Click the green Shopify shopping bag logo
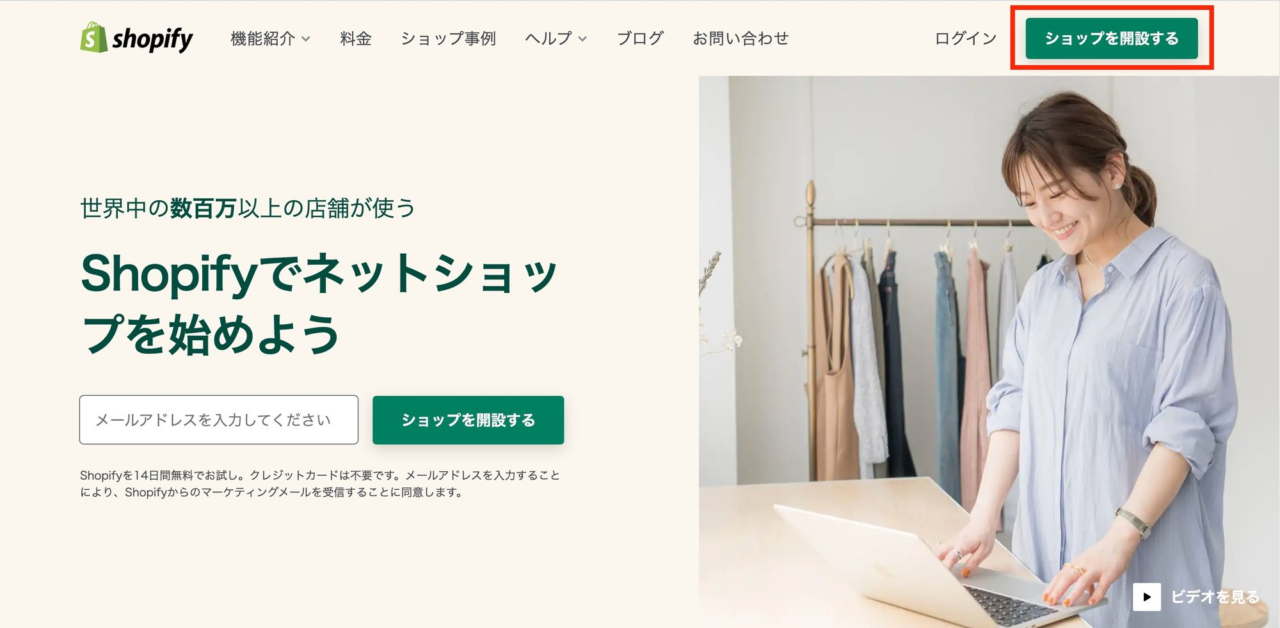This screenshot has height=628, width=1280. tap(94, 38)
